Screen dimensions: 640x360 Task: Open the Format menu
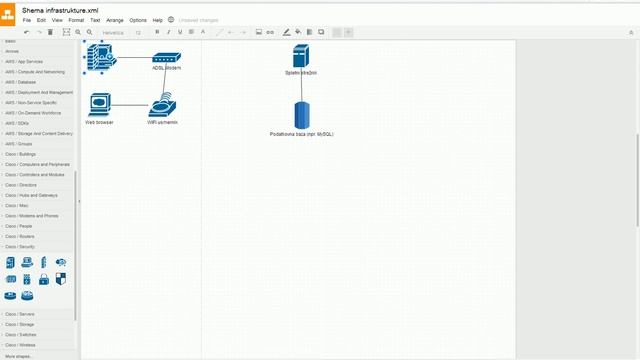76,20
